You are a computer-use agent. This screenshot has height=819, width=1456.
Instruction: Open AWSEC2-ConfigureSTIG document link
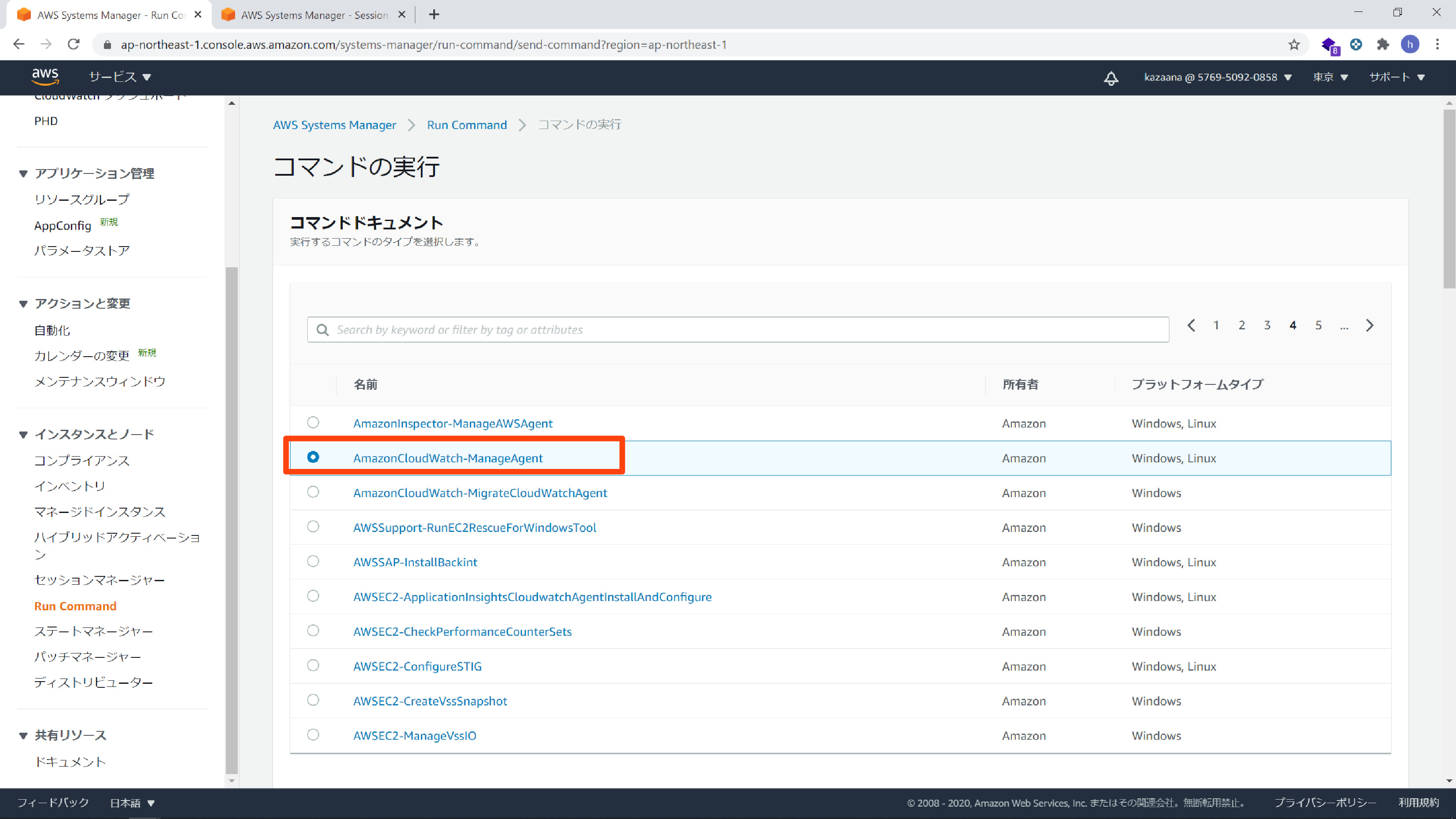coord(417,666)
